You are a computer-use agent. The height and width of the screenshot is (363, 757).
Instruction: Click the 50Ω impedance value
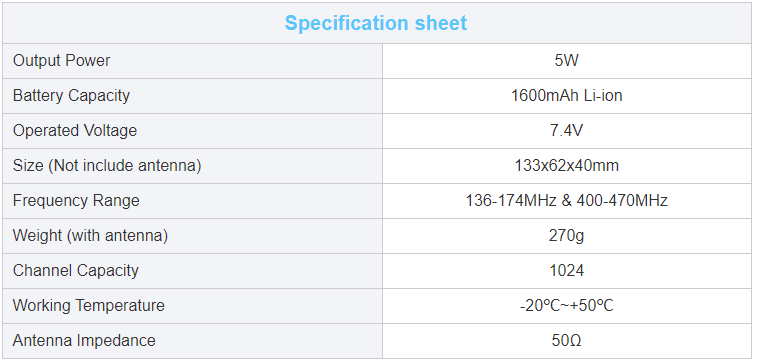567,341
